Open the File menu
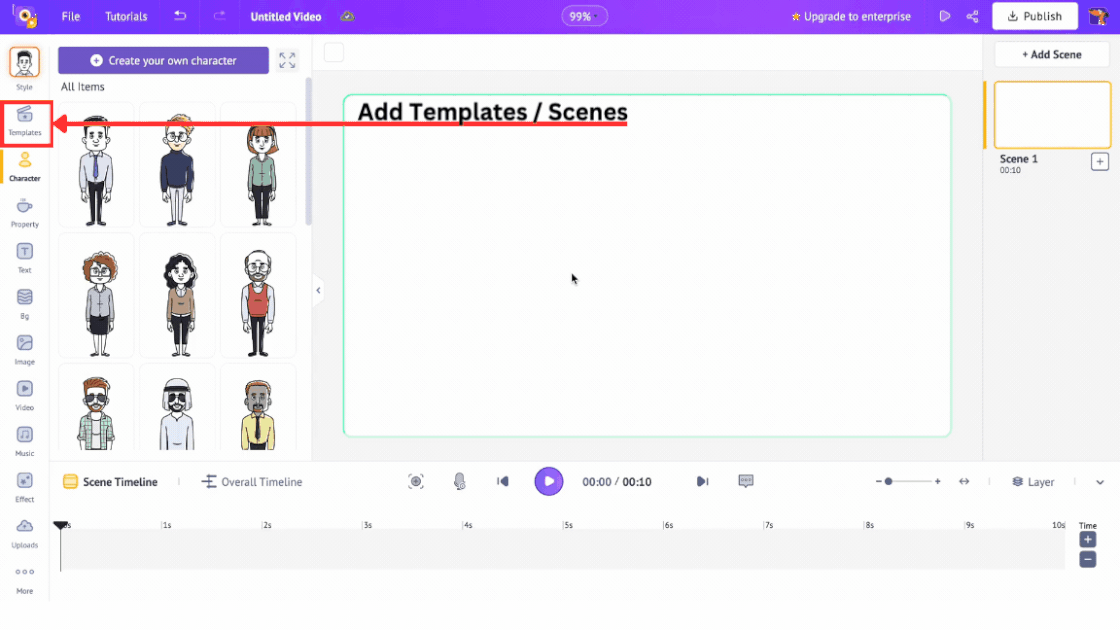This screenshot has width=1120, height=630. tap(70, 16)
